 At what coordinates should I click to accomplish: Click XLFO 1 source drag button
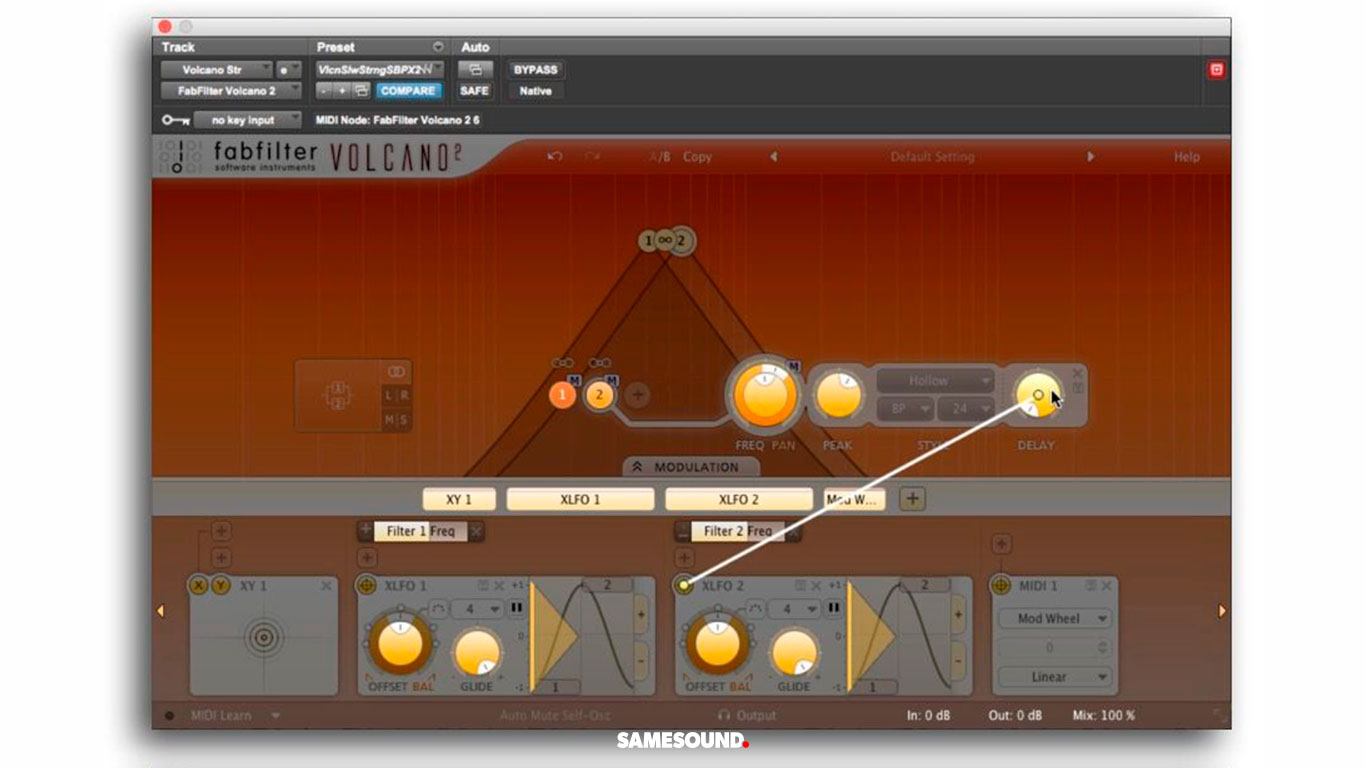pos(367,586)
